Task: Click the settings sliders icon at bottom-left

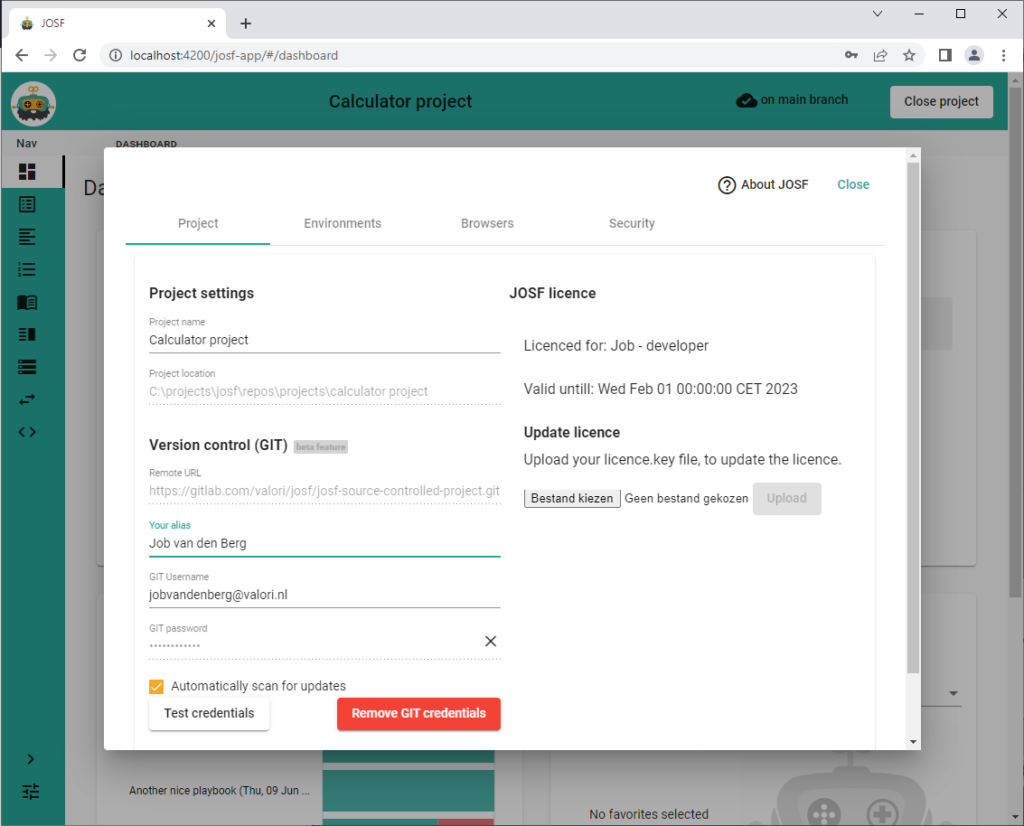Action: click(31, 791)
